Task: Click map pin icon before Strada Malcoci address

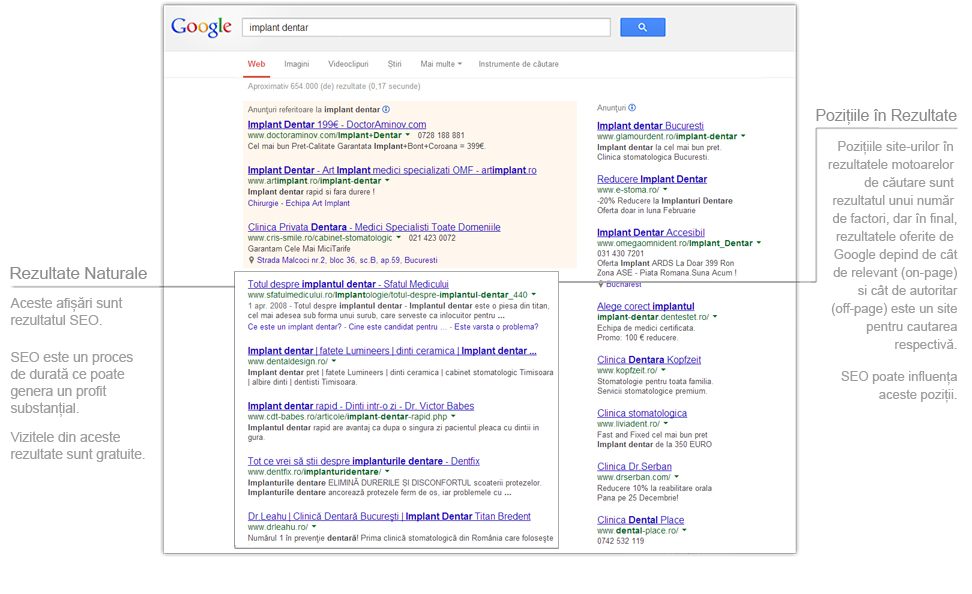Action: [x=251, y=260]
